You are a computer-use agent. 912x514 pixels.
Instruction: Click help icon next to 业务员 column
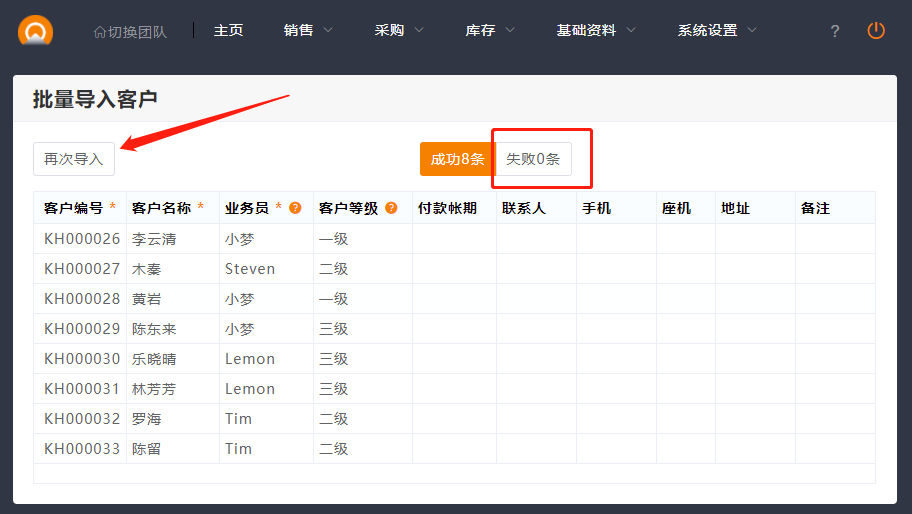tap(295, 208)
